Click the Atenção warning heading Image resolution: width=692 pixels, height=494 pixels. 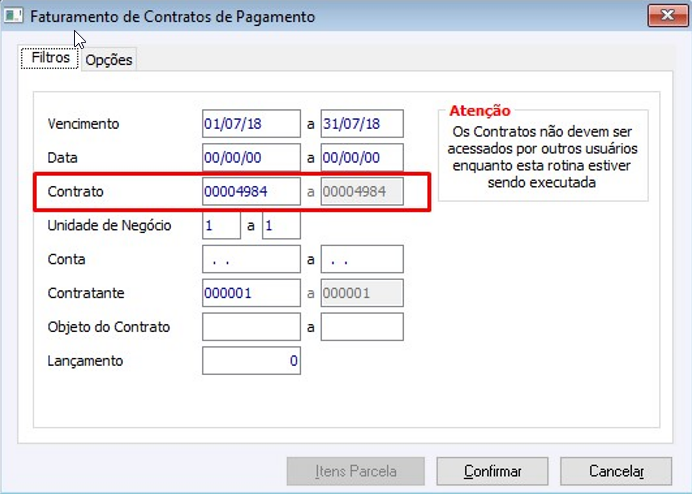click(x=480, y=110)
